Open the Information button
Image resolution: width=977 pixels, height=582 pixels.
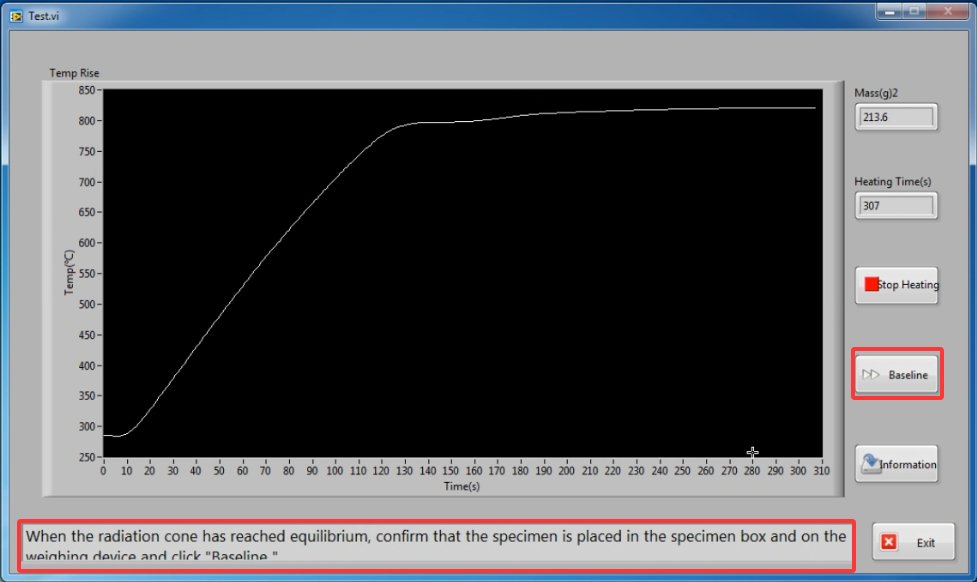coord(896,464)
